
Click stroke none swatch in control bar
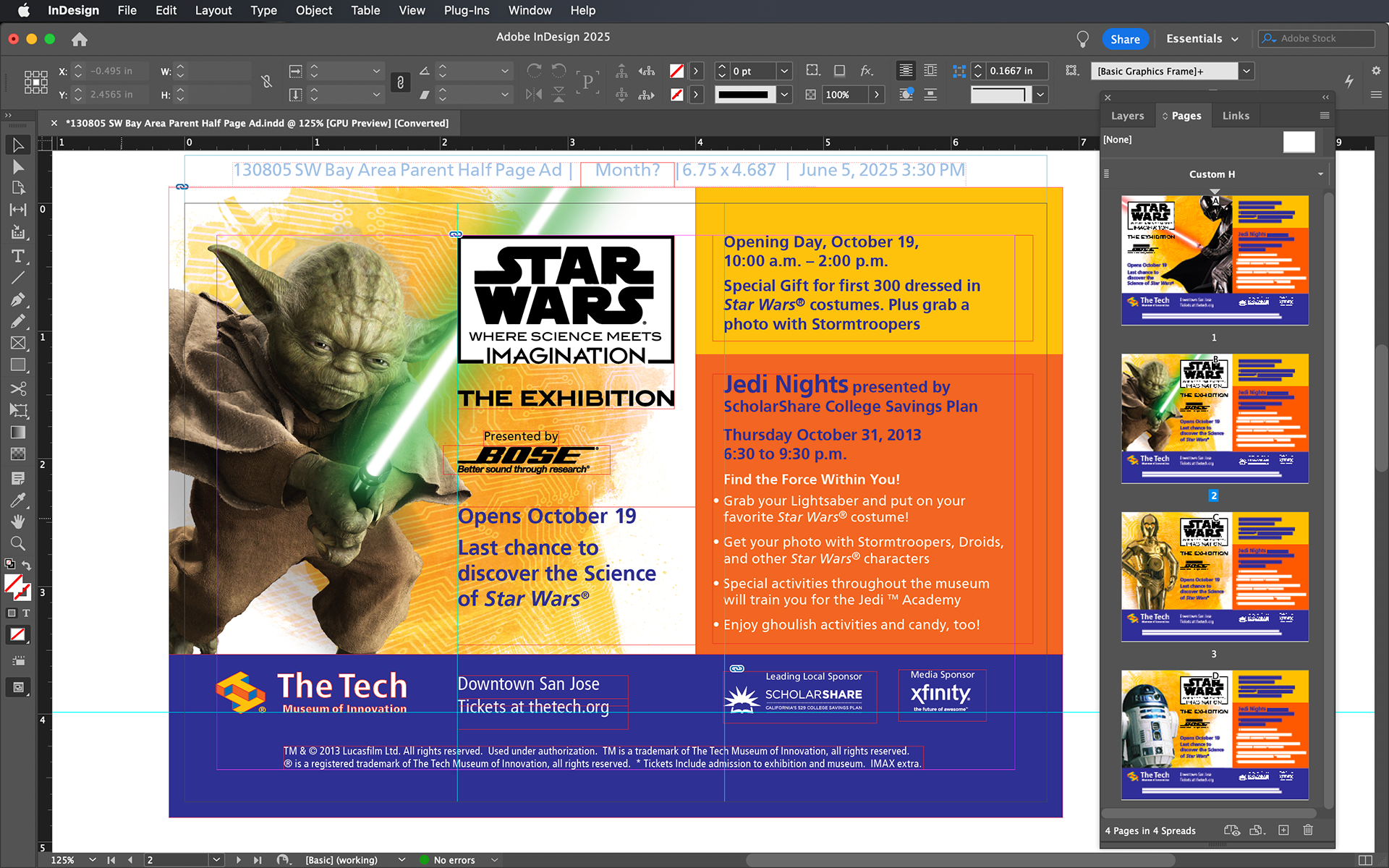tap(676, 95)
